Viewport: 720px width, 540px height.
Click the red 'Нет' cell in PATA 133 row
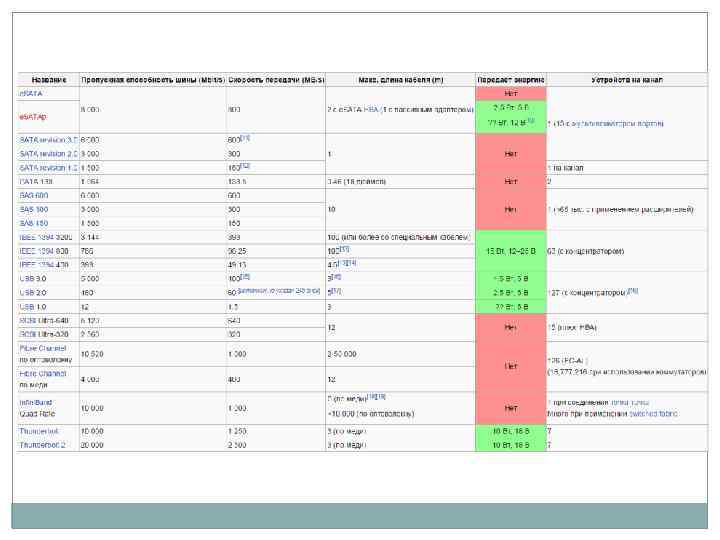coord(511,182)
